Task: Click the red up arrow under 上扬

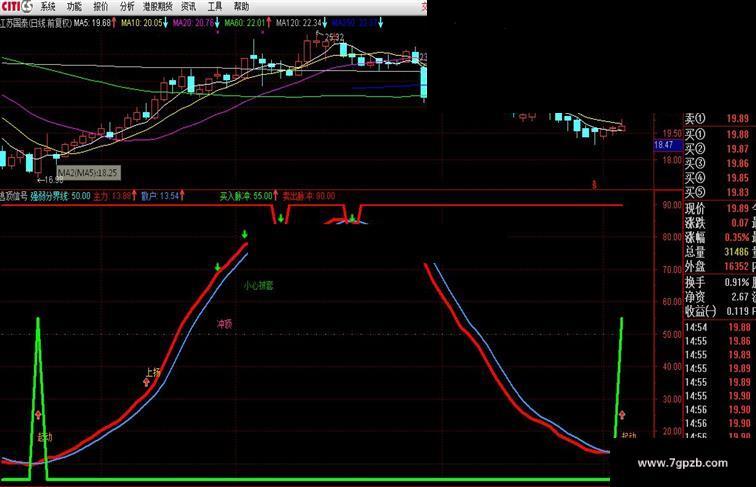Action: [x=147, y=382]
